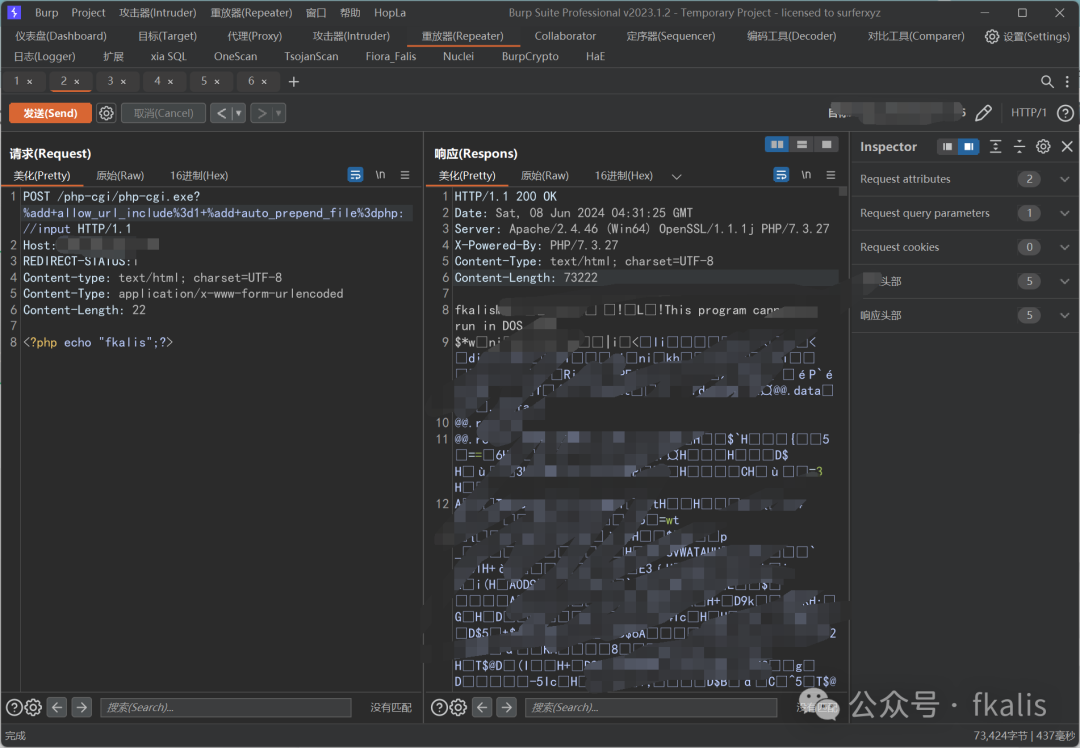Open history forward dropdown arrow

click(x=278, y=113)
